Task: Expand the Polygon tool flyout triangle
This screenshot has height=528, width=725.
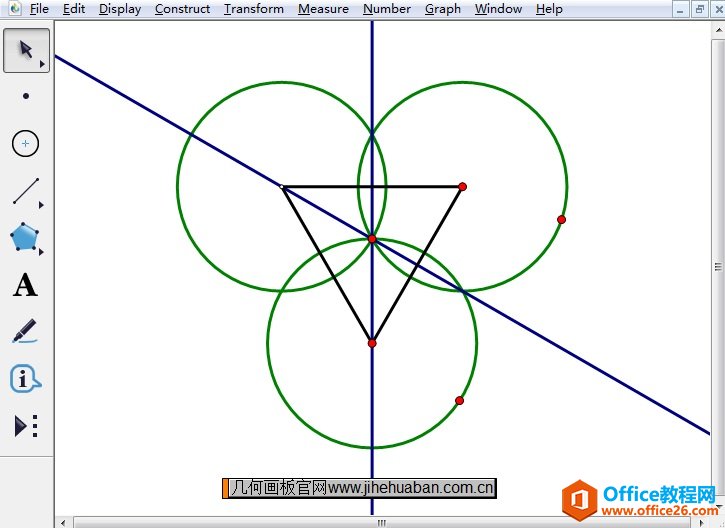Action: point(41,252)
